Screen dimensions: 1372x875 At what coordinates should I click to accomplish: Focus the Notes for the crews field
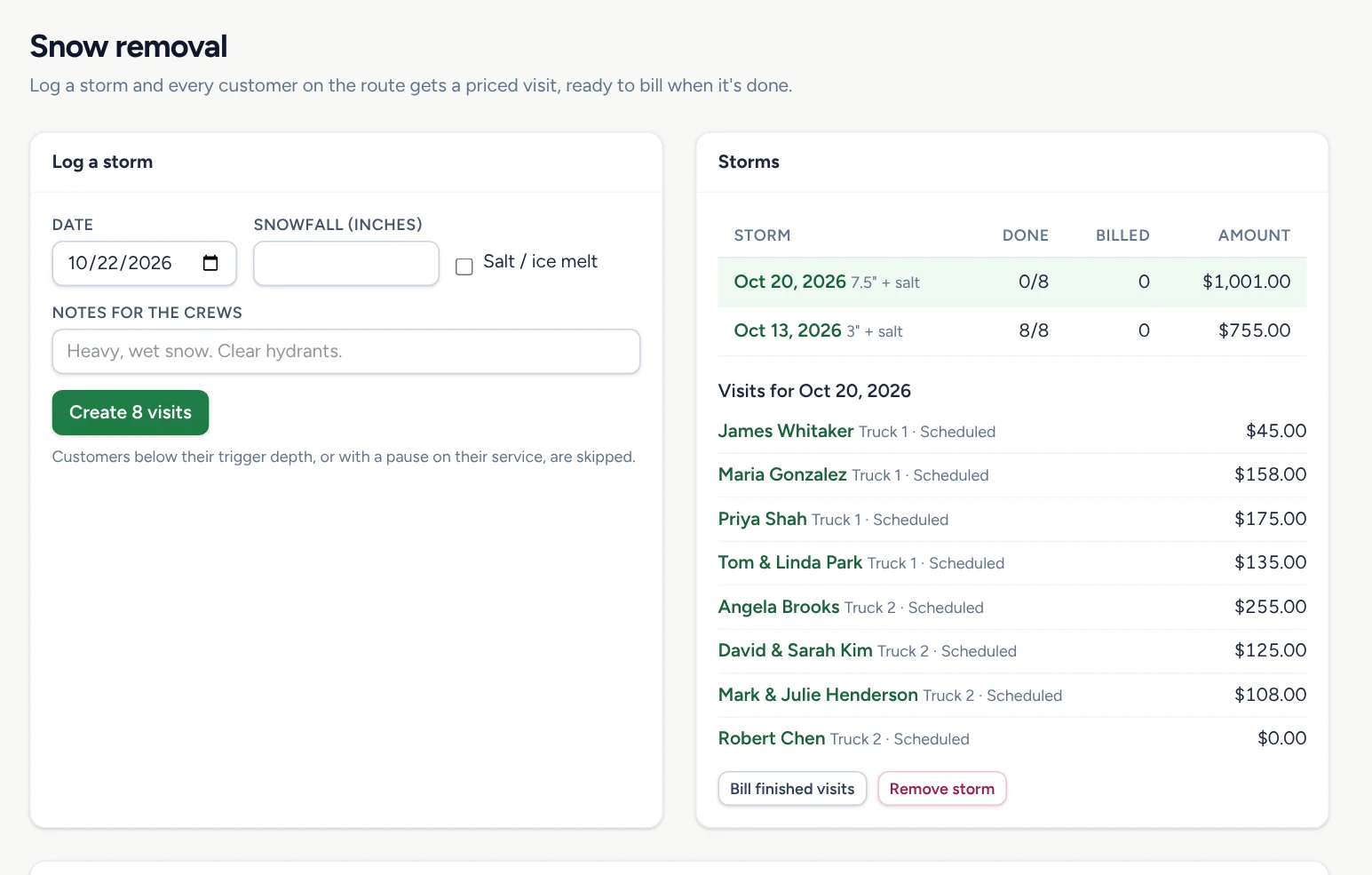346,352
